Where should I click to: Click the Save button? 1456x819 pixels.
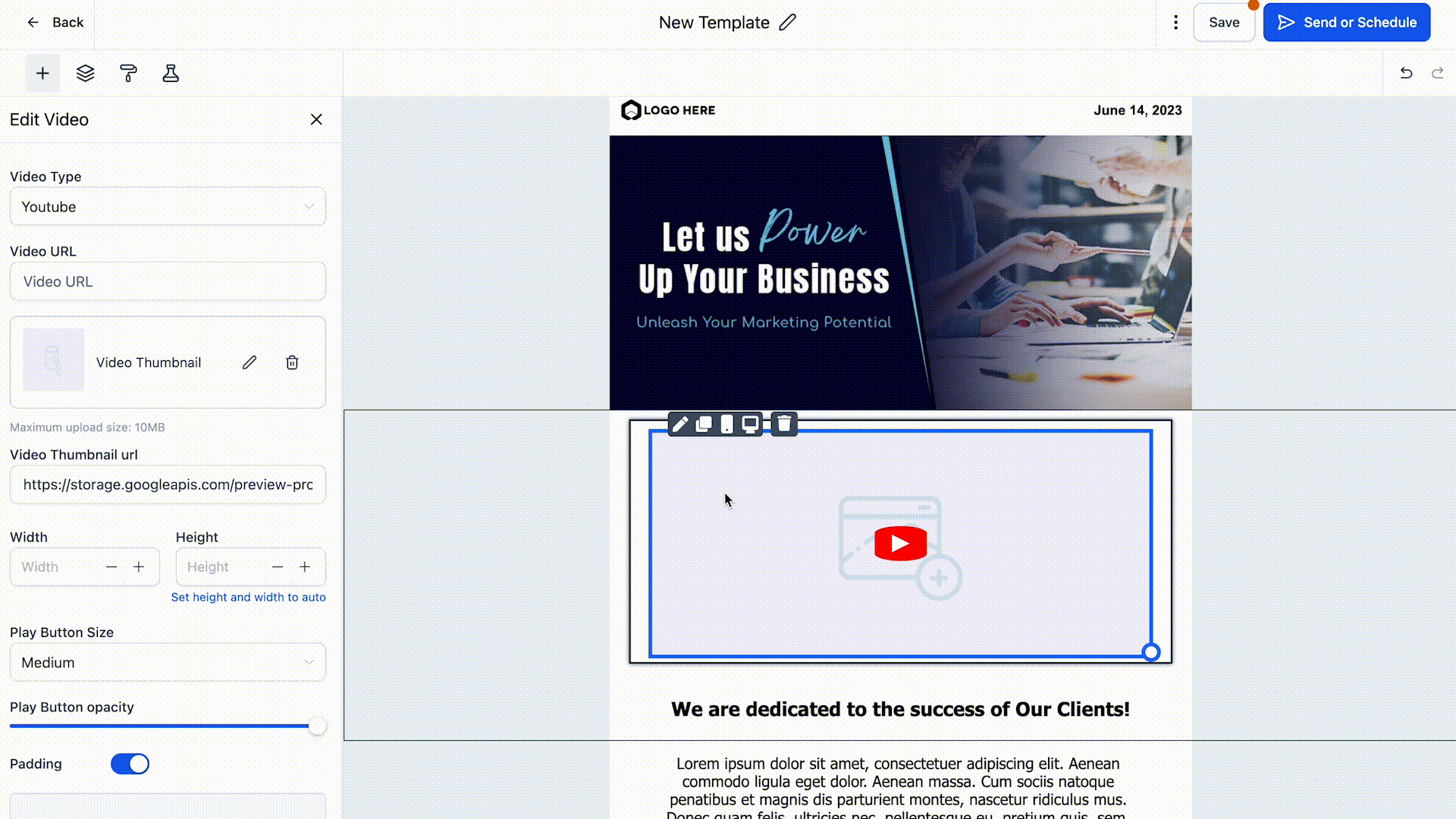pyautogui.click(x=1224, y=23)
